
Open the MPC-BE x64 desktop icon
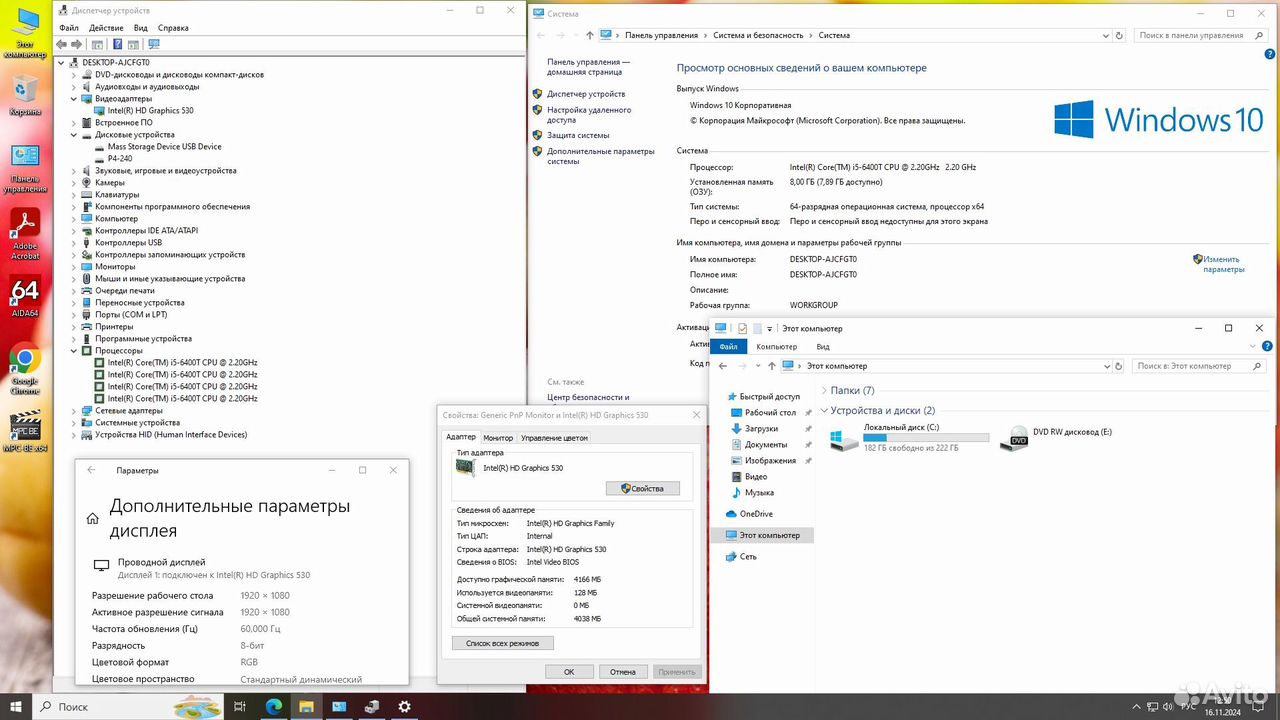point(25,432)
